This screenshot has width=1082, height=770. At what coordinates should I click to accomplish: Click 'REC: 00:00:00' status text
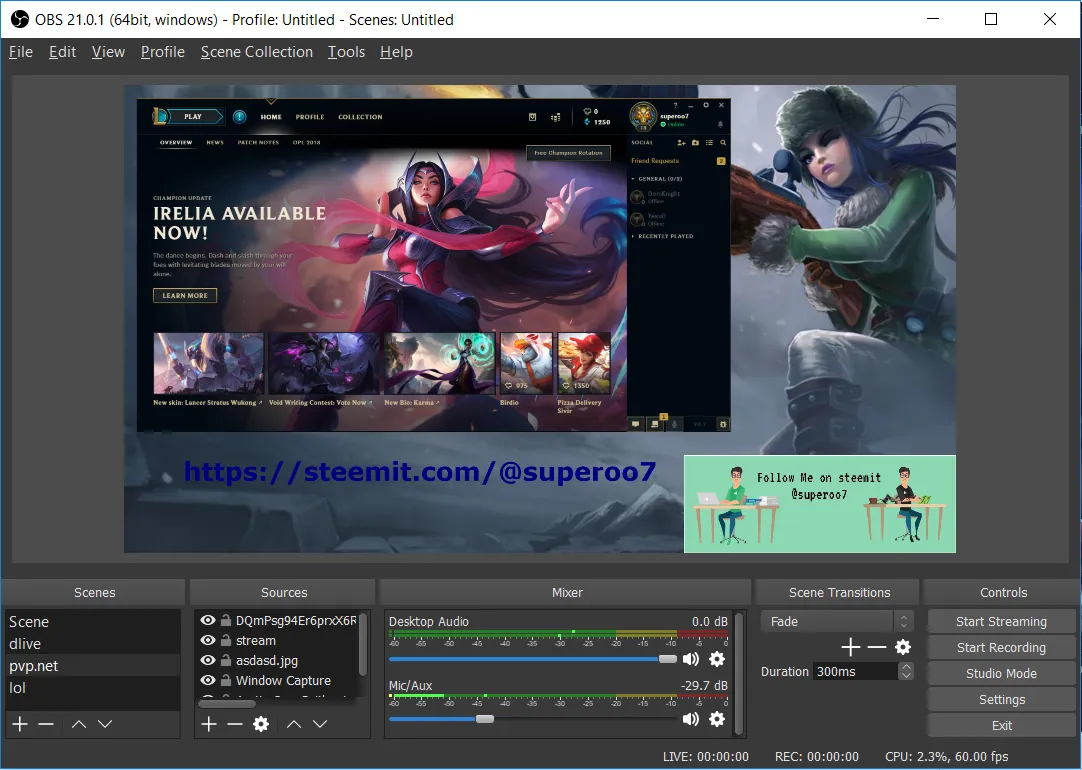(x=817, y=757)
